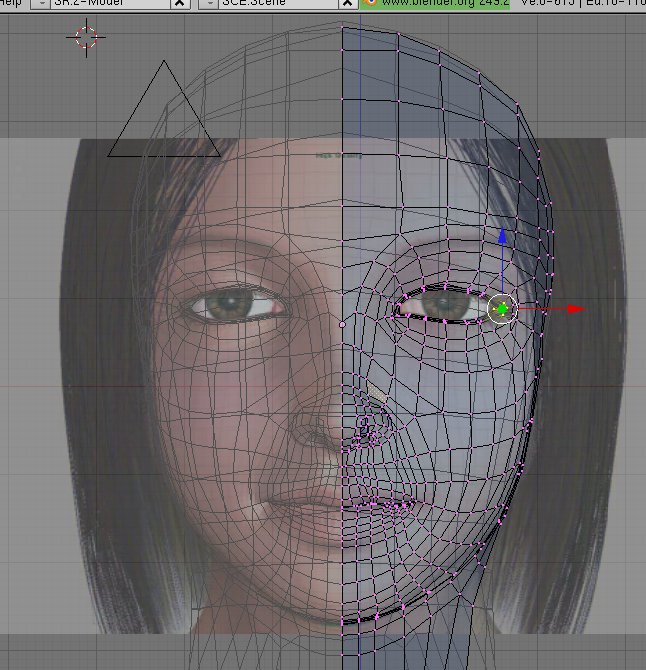Click the blue Z-axis manipulator arrow
The height and width of the screenshot is (670, 646).
[x=502, y=236]
